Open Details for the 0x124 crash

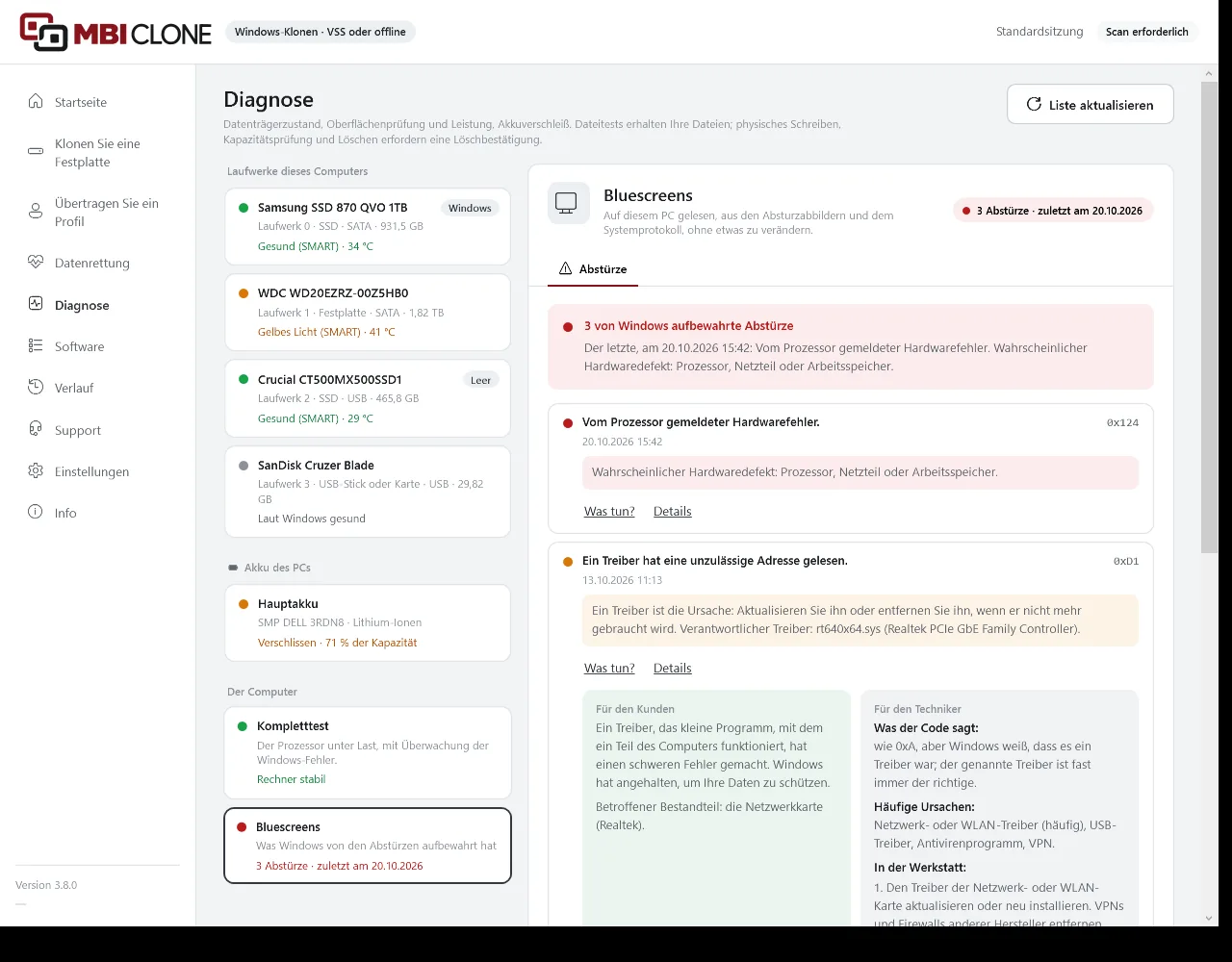click(673, 512)
